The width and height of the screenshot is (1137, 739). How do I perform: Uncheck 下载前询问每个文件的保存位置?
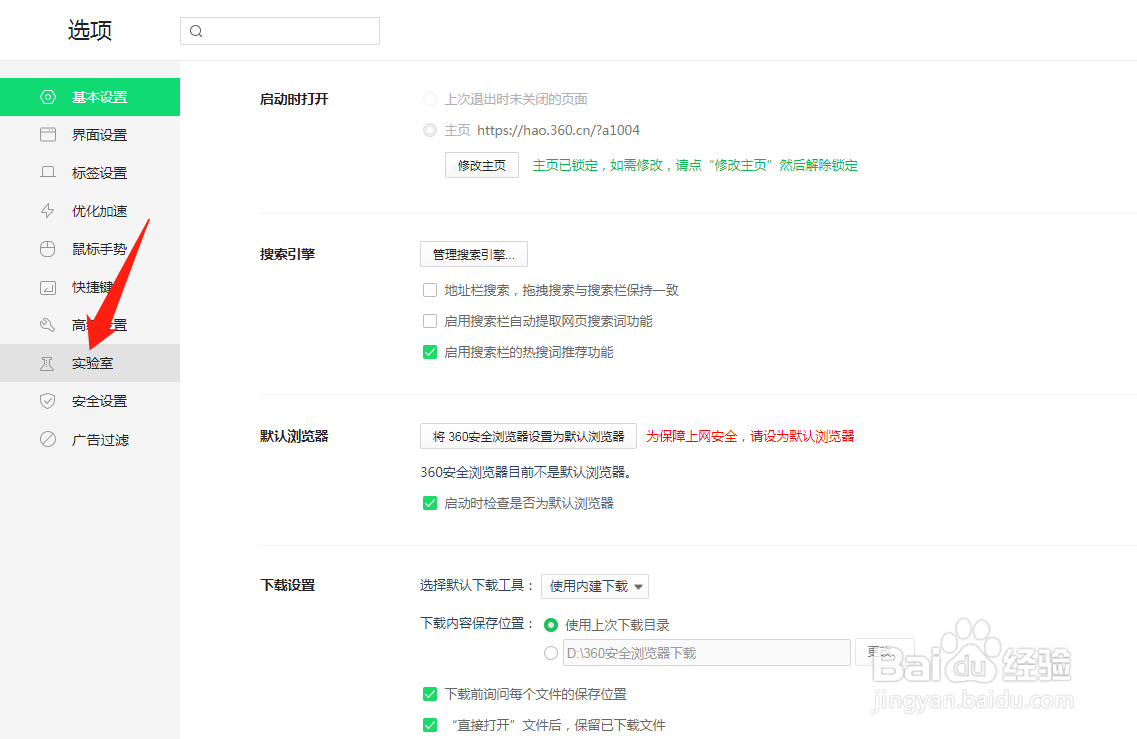430,694
